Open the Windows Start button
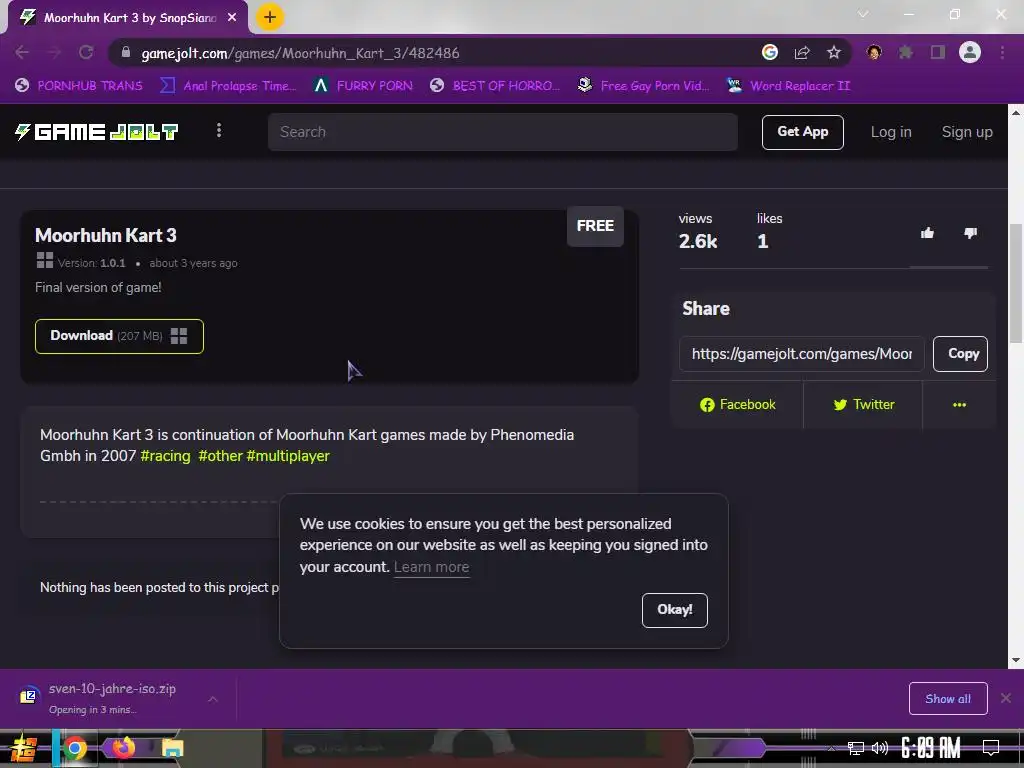The image size is (1024, 768). (24, 748)
